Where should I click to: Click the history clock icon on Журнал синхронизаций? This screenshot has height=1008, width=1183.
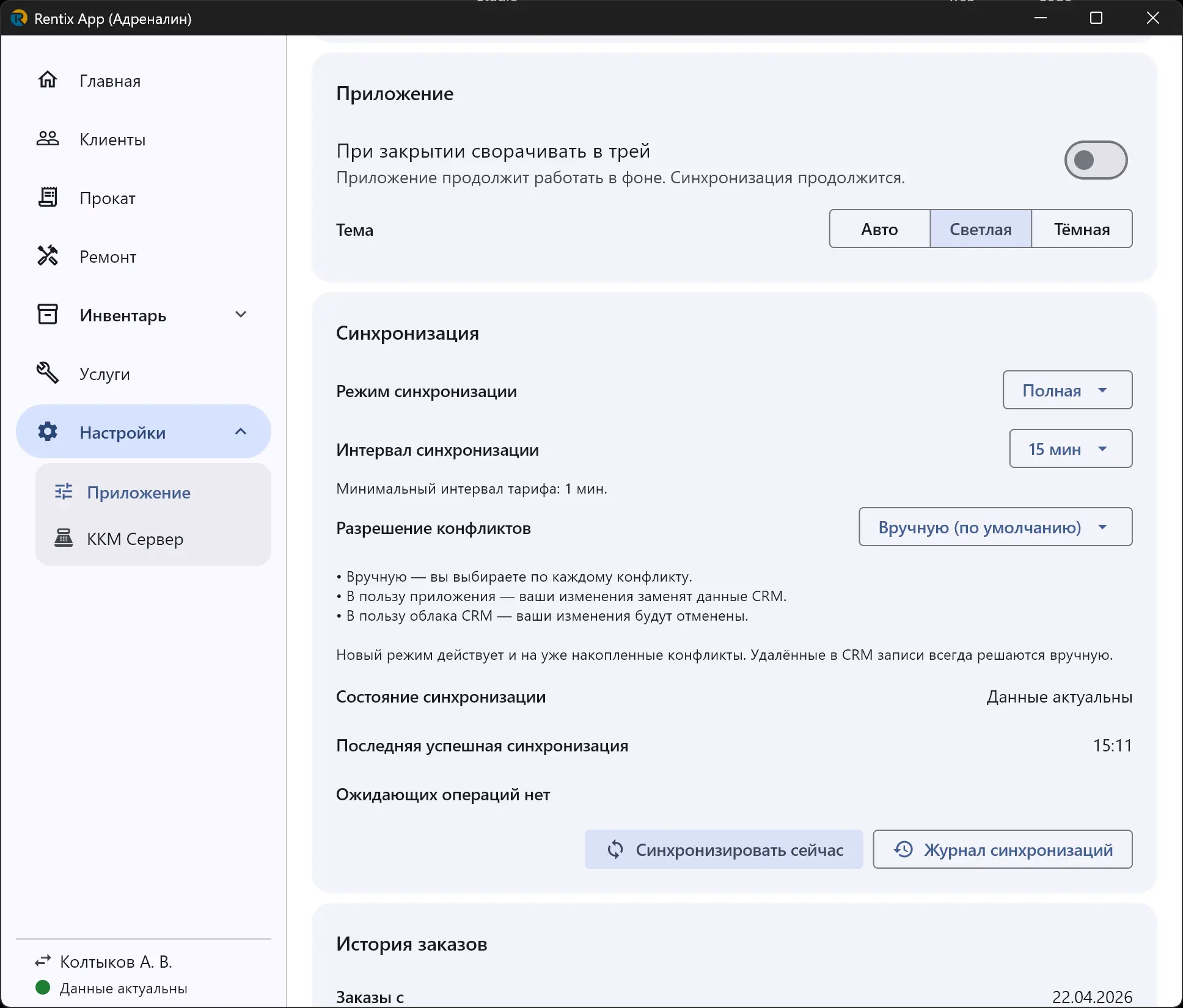point(904,850)
